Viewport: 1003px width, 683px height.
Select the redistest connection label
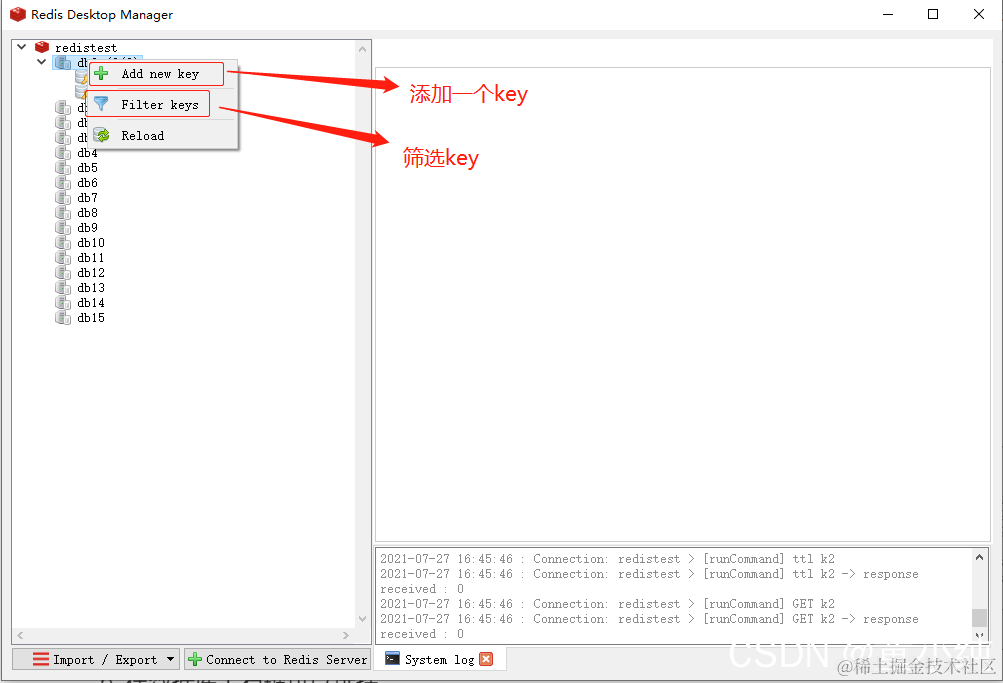86,48
